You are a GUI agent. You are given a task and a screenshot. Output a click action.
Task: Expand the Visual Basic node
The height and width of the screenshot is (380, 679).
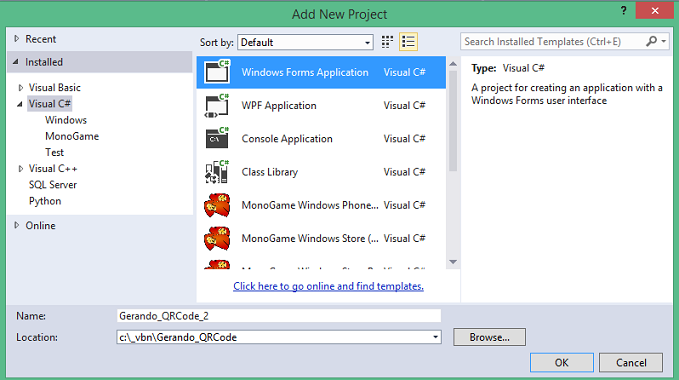(20, 87)
